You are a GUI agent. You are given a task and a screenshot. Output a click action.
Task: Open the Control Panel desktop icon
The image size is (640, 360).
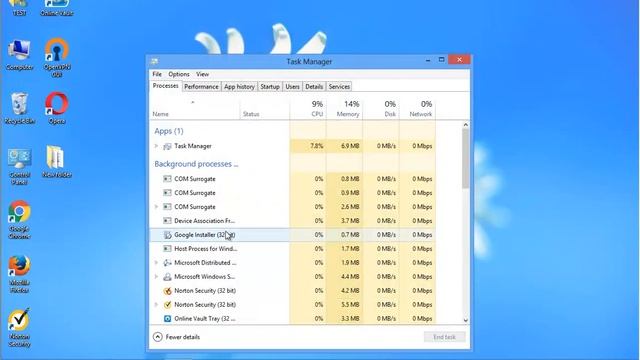click(19, 167)
